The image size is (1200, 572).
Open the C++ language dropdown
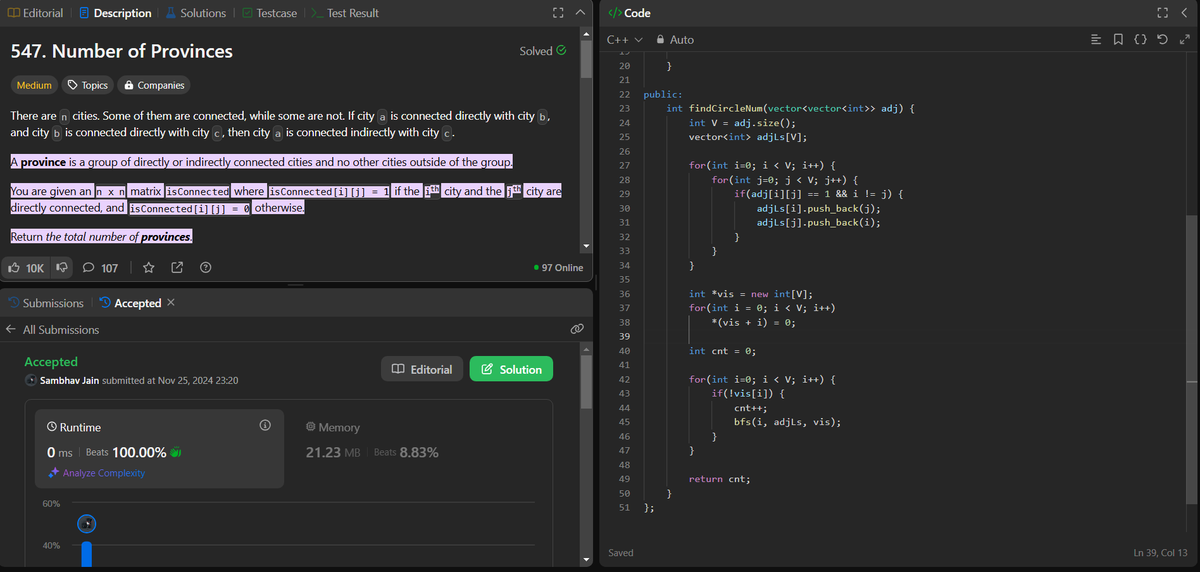[624, 39]
